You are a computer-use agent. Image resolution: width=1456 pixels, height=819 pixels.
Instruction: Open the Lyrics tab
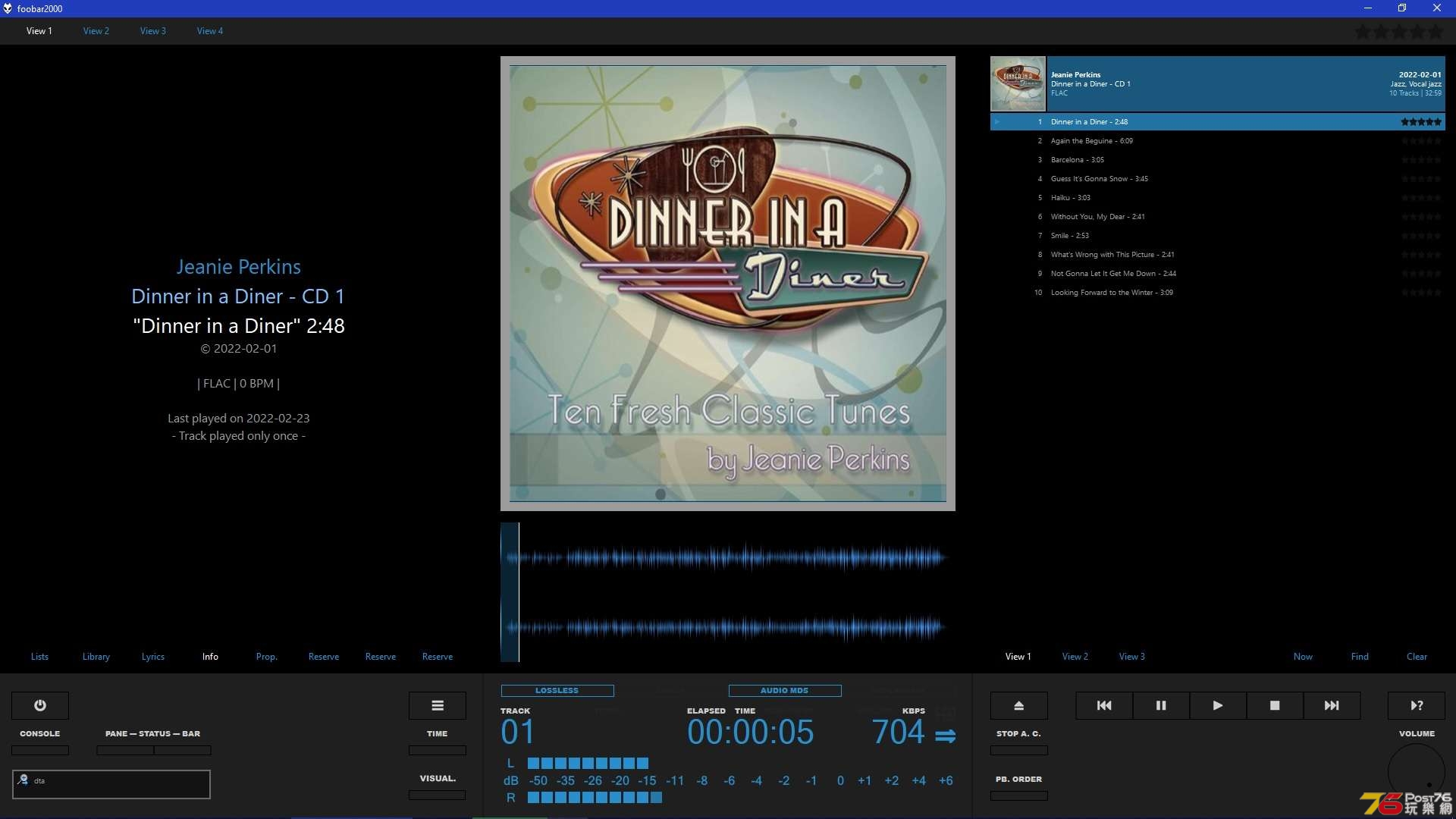click(x=153, y=657)
